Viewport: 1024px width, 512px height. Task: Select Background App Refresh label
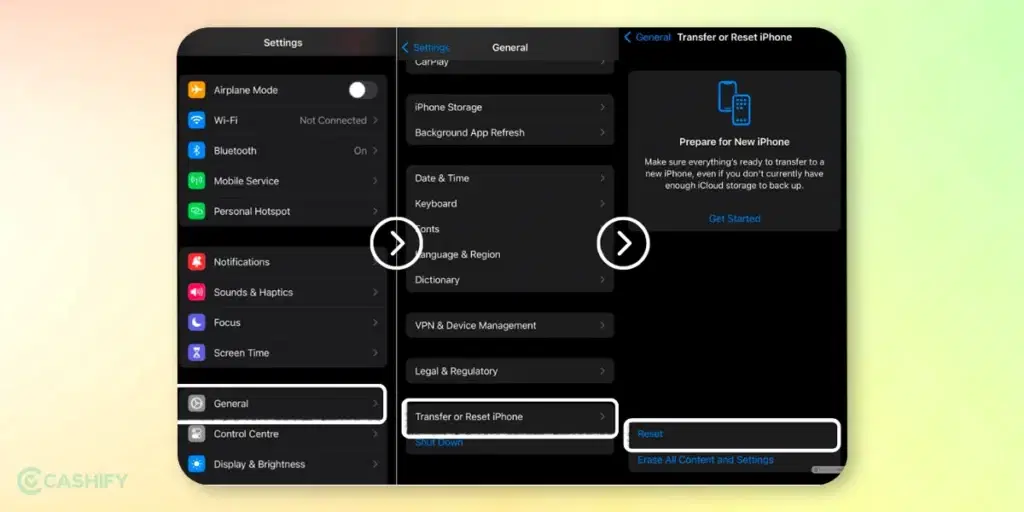(x=470, y=133)
